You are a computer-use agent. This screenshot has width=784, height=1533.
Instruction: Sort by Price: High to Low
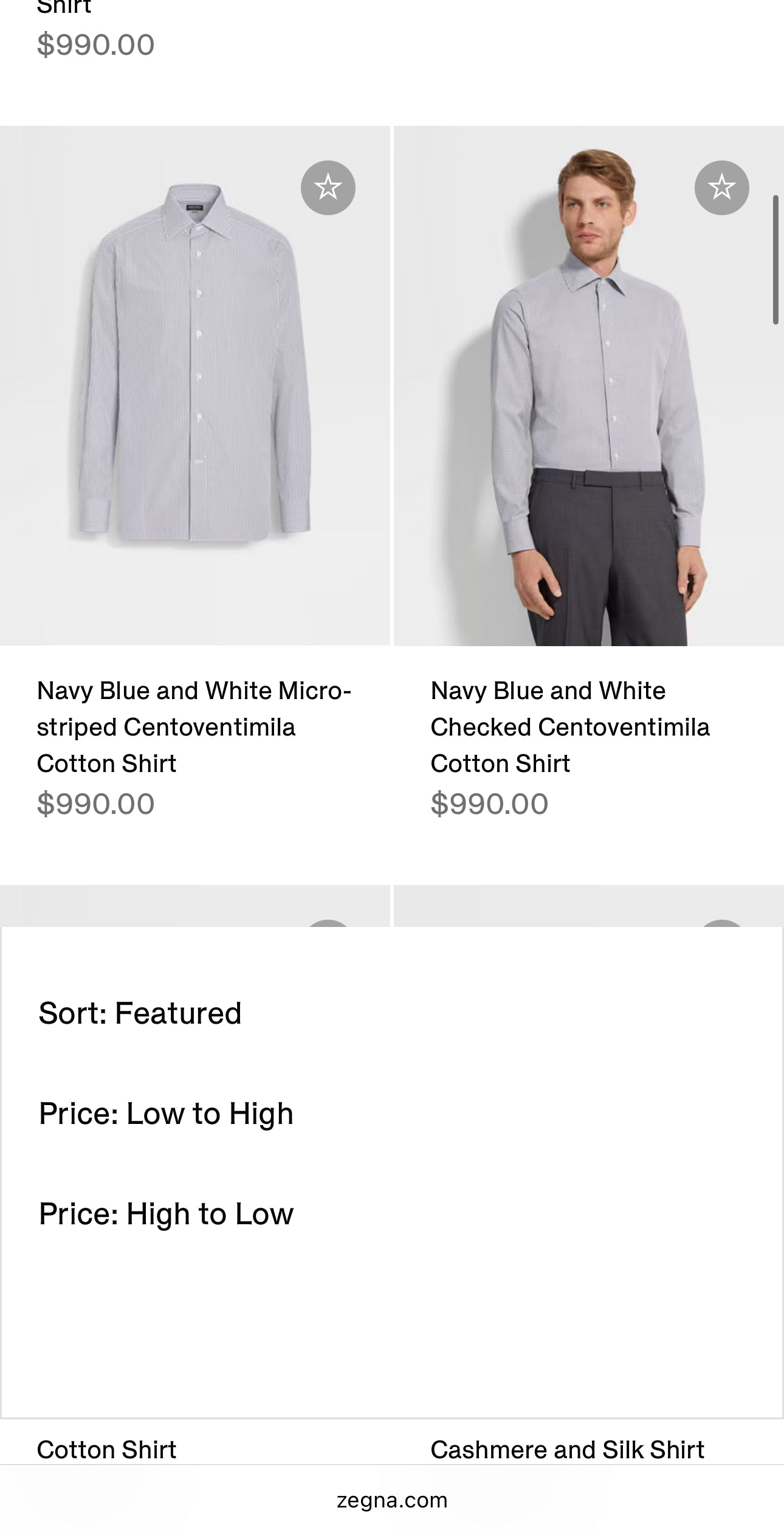166,1214
